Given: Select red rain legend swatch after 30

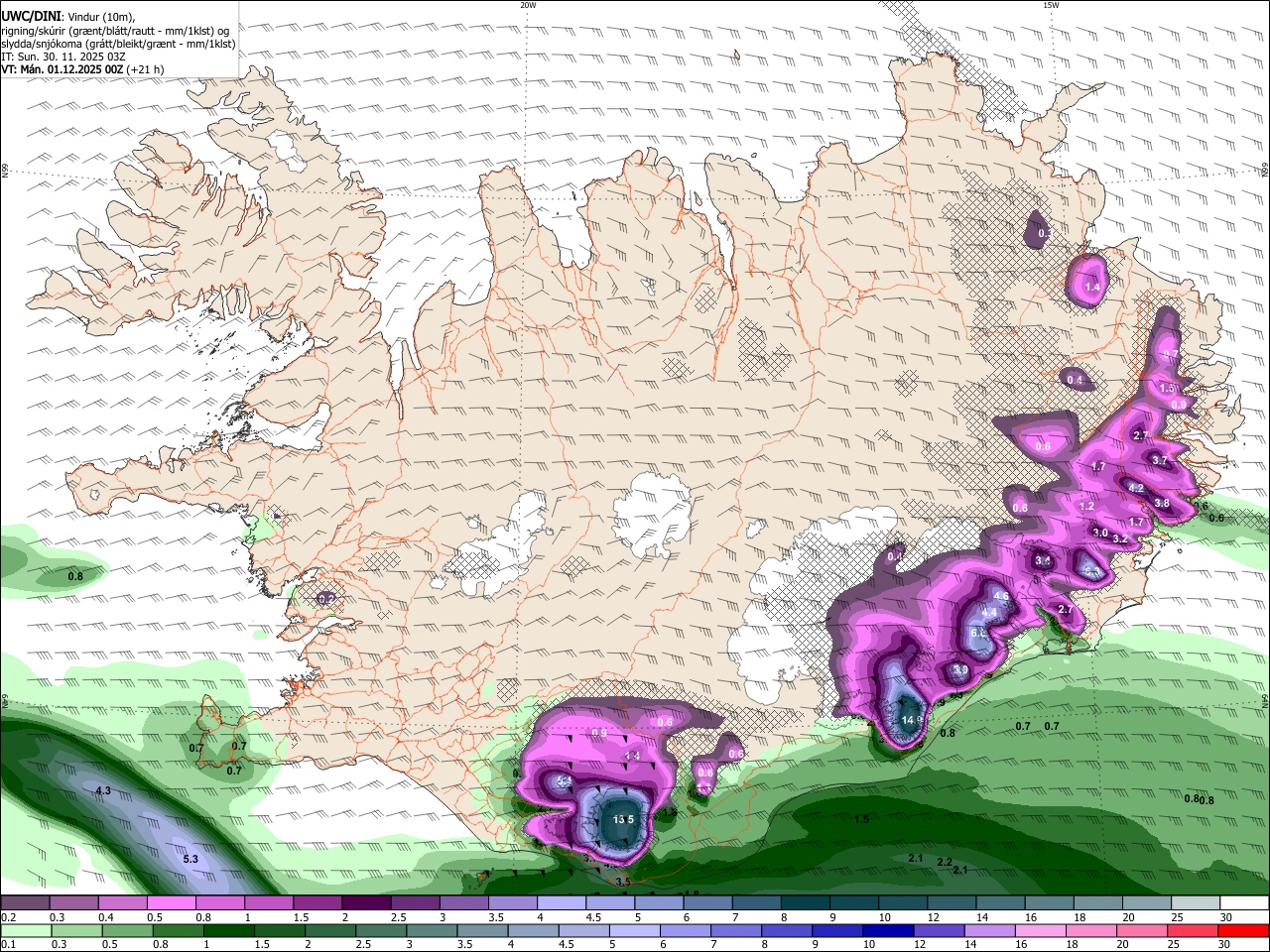Looking at the screenshot, I should tap(1242, 931).
